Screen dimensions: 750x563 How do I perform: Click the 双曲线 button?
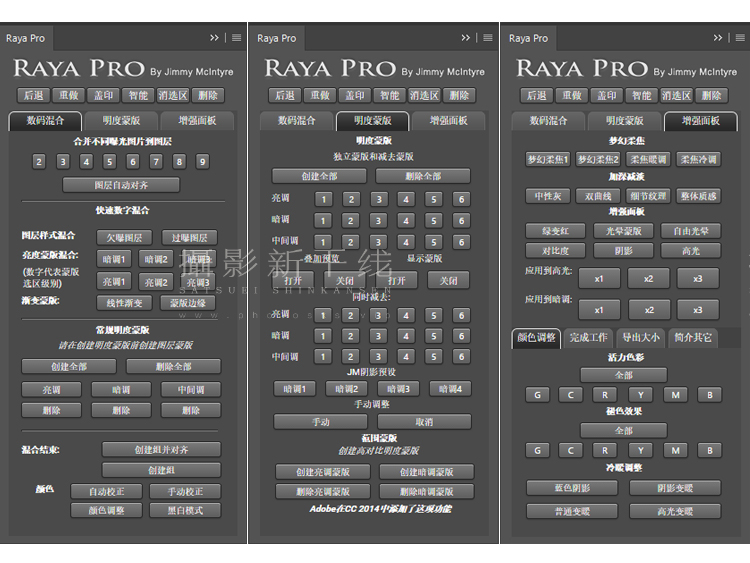(598, 196)
